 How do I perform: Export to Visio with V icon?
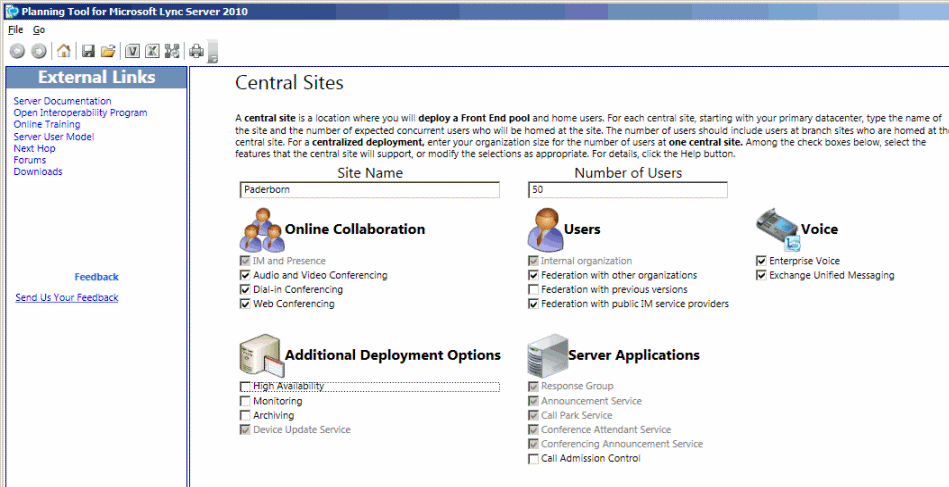click(133, 51)
